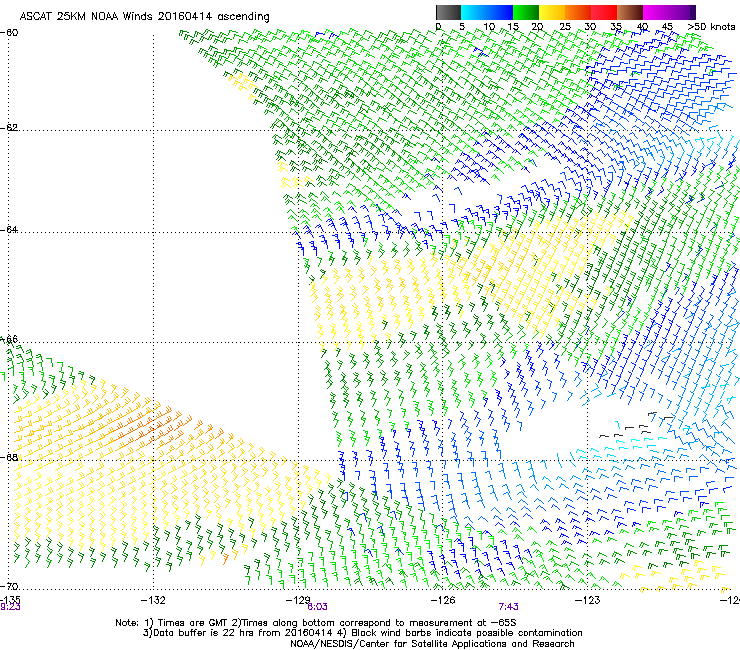This screenshot has width=740, height=650.
Task: Click the brown 35-40 knots legend segment
Action: click(x=630, y=12)
